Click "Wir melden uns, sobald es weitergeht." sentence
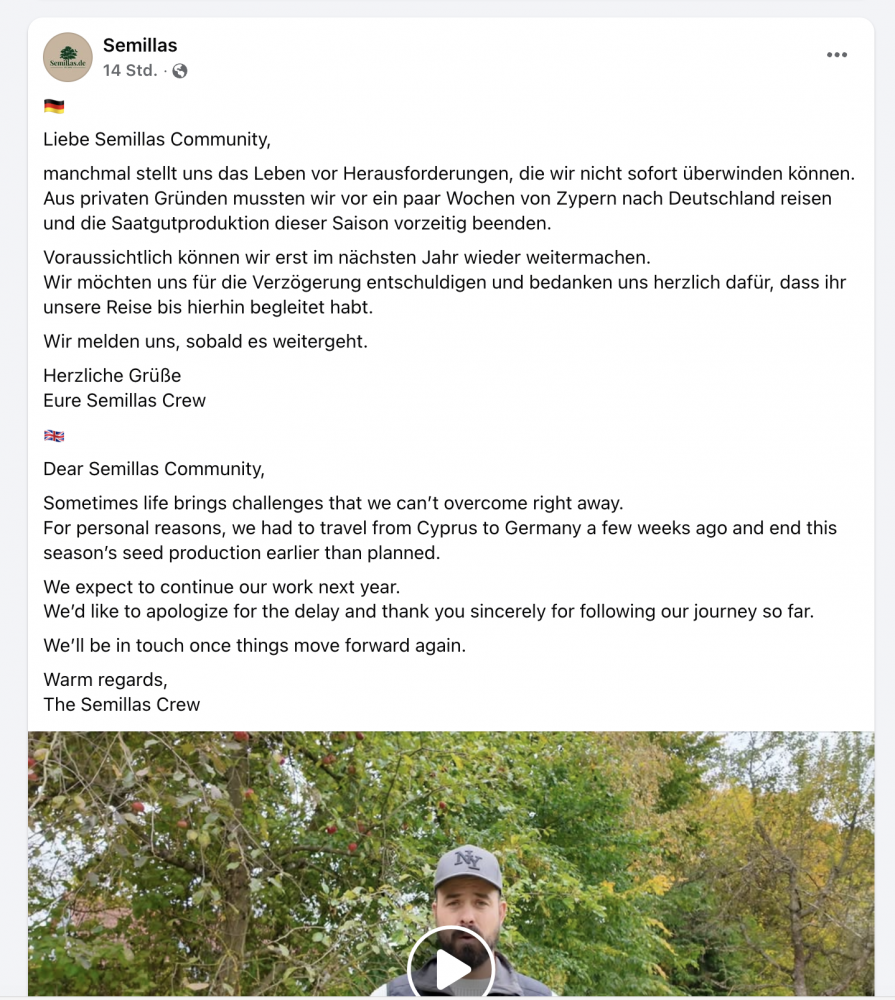Screen dimensions: 895x1000 pos(205,341)
